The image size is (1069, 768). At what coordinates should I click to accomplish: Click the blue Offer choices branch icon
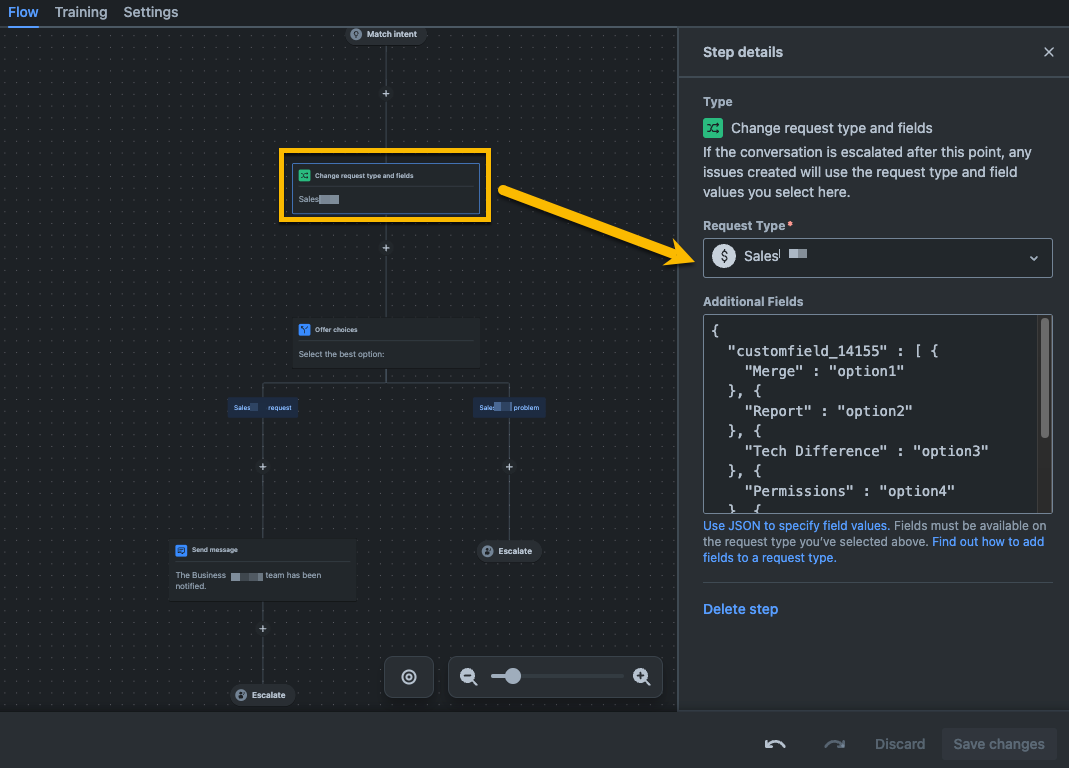click(x=305, y=329)
